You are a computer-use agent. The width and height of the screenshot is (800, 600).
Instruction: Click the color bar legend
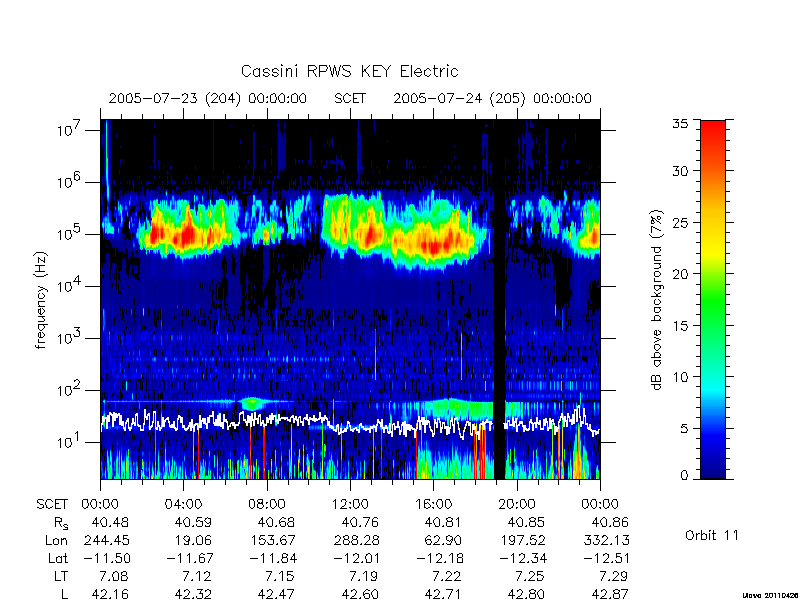click(713, 299)
